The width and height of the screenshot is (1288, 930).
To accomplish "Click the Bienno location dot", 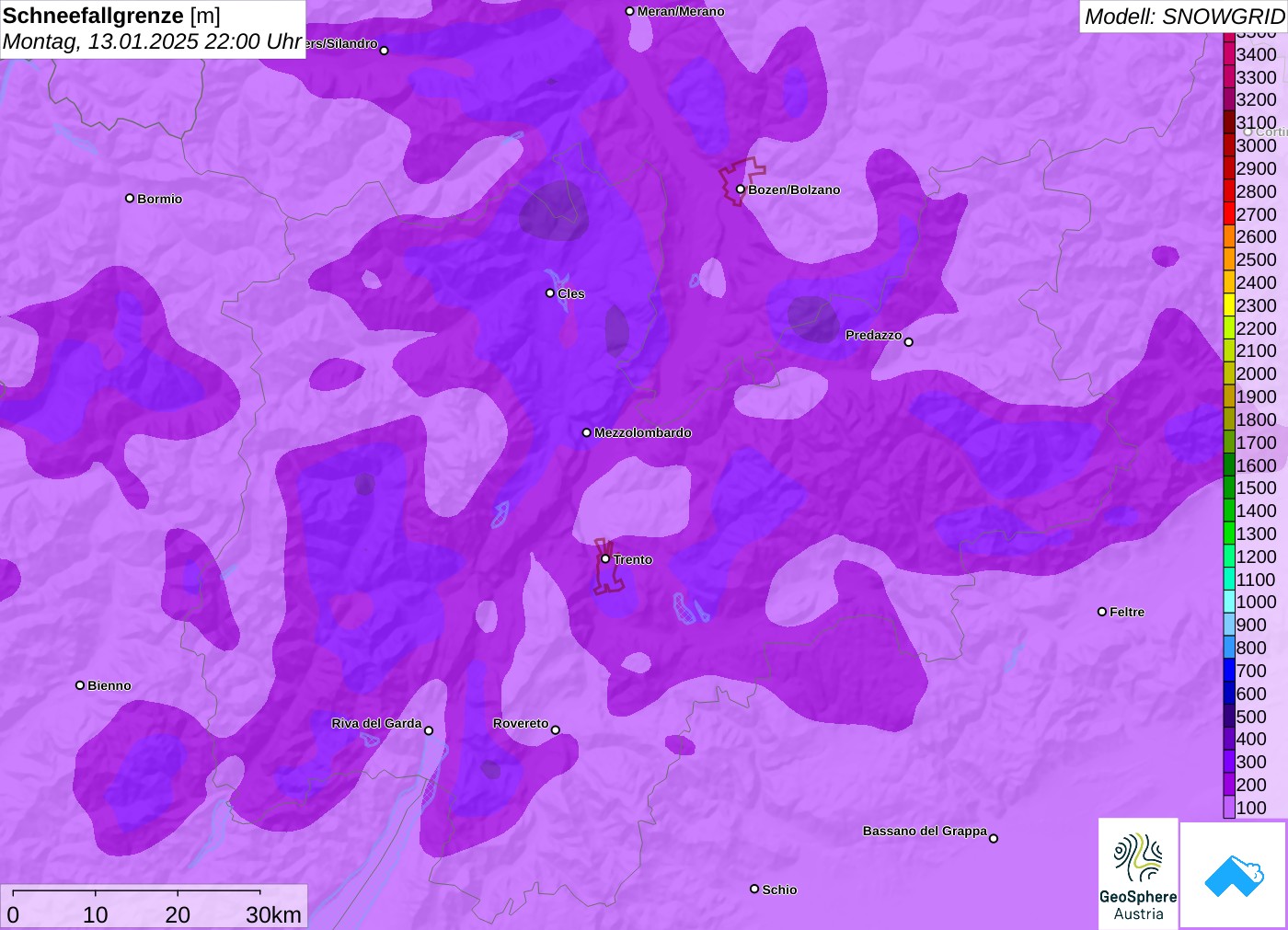I will tap(80, 685).
